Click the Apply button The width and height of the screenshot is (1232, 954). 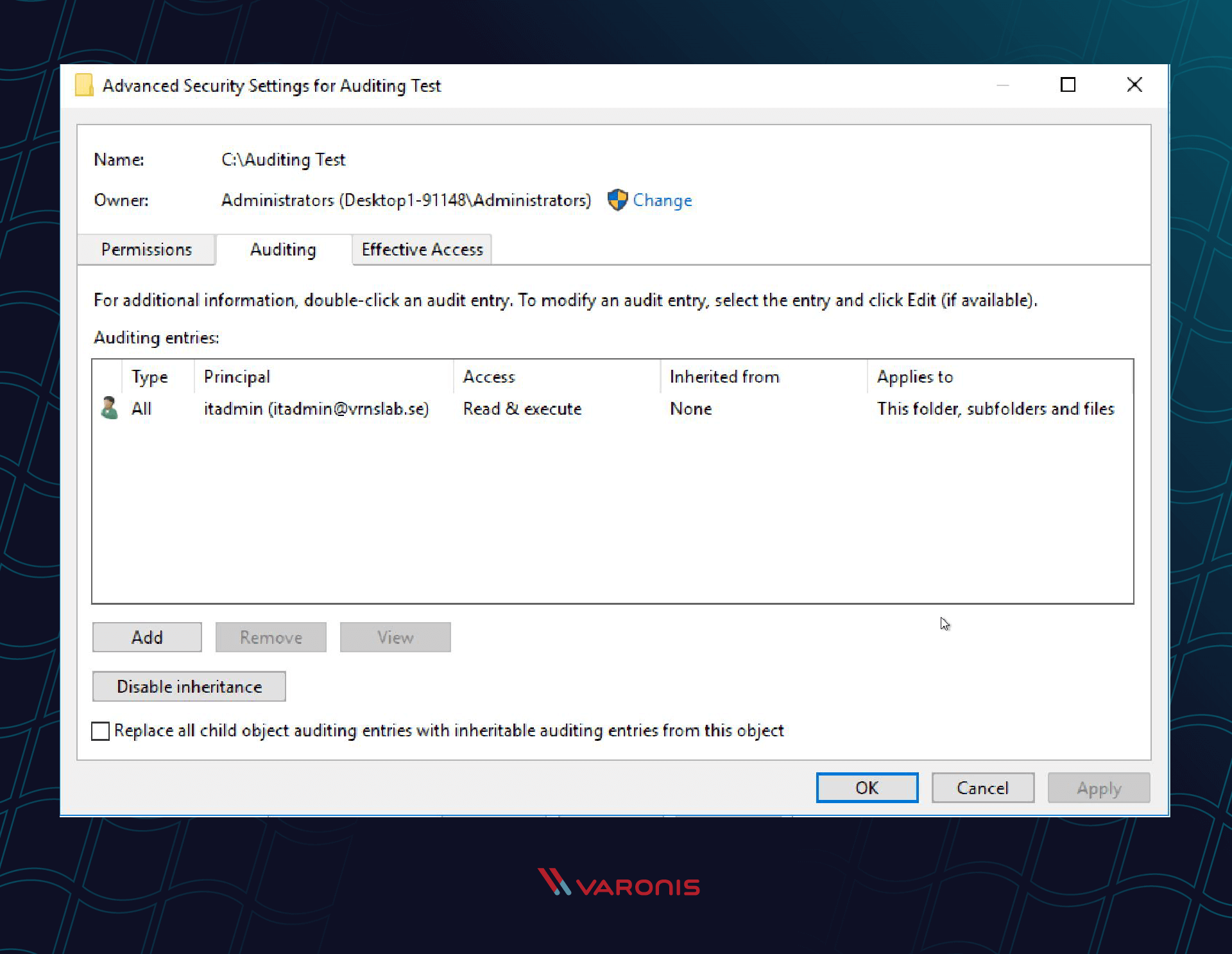tap(1098, 788)
